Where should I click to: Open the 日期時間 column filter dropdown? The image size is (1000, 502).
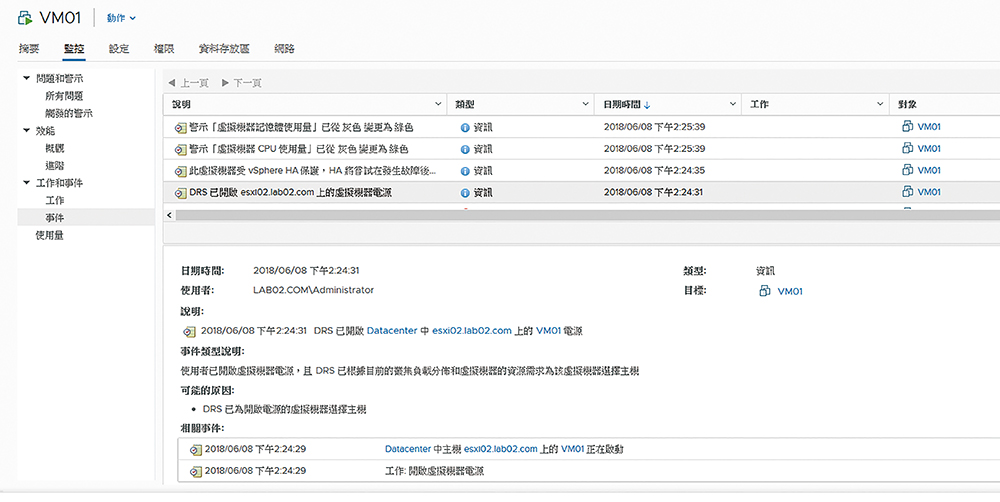tap(732, 104)
